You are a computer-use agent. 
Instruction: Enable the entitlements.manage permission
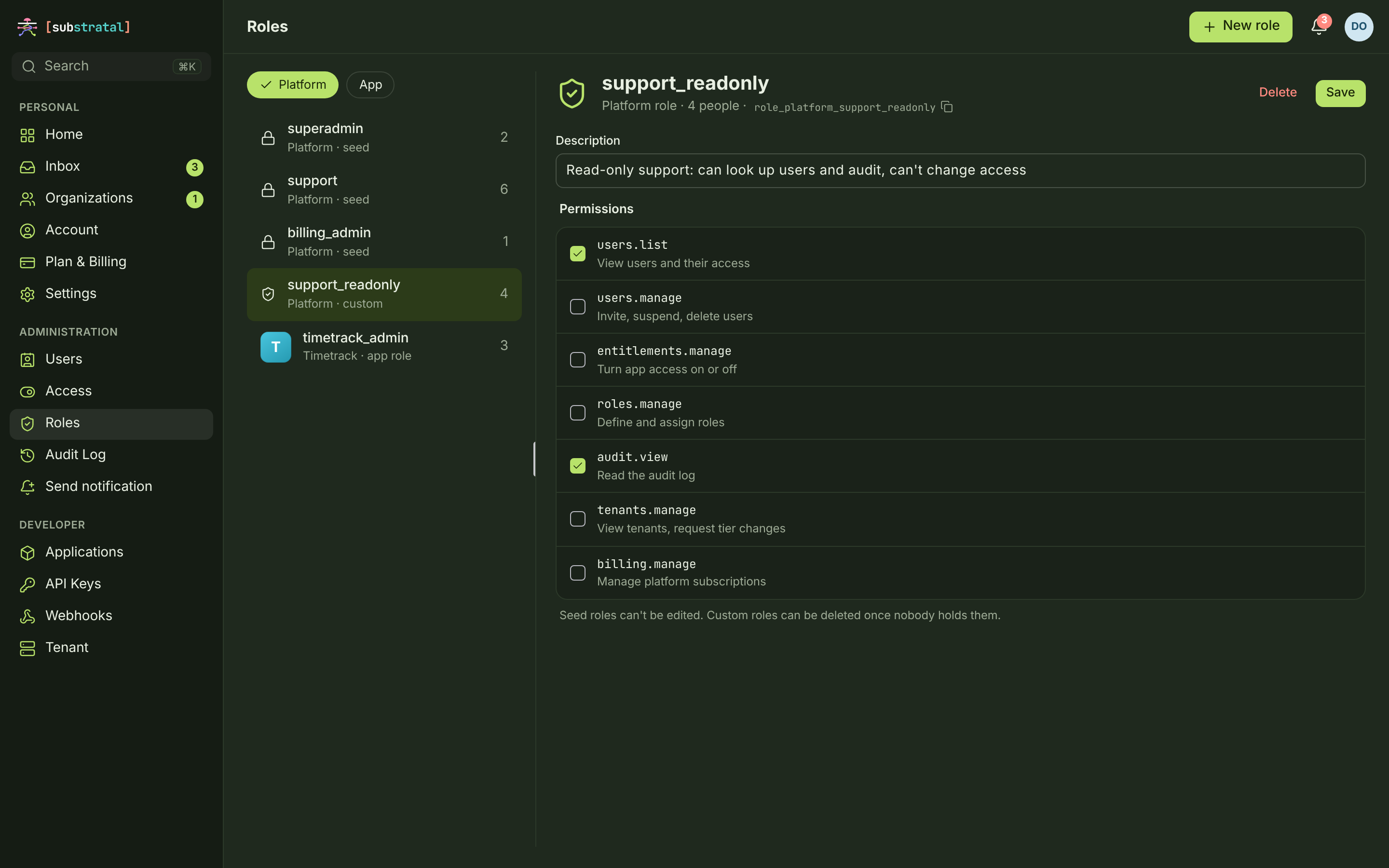click(x=577, y=360)
